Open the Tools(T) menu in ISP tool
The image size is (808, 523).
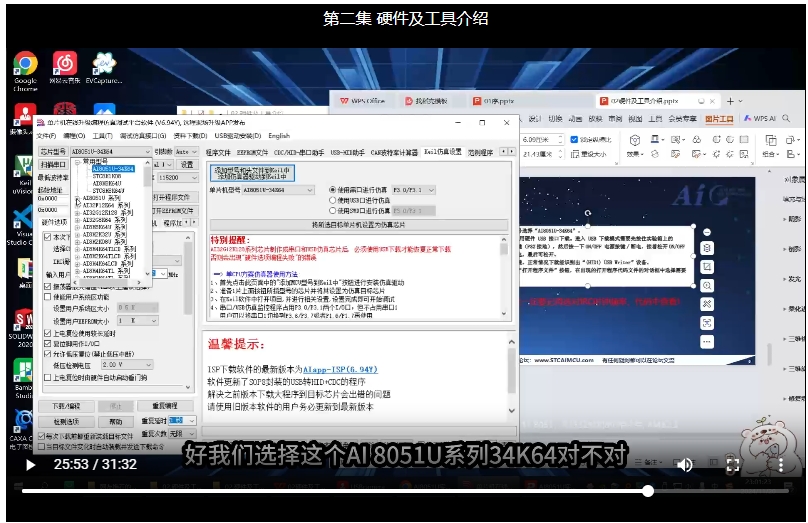(103, 136)
